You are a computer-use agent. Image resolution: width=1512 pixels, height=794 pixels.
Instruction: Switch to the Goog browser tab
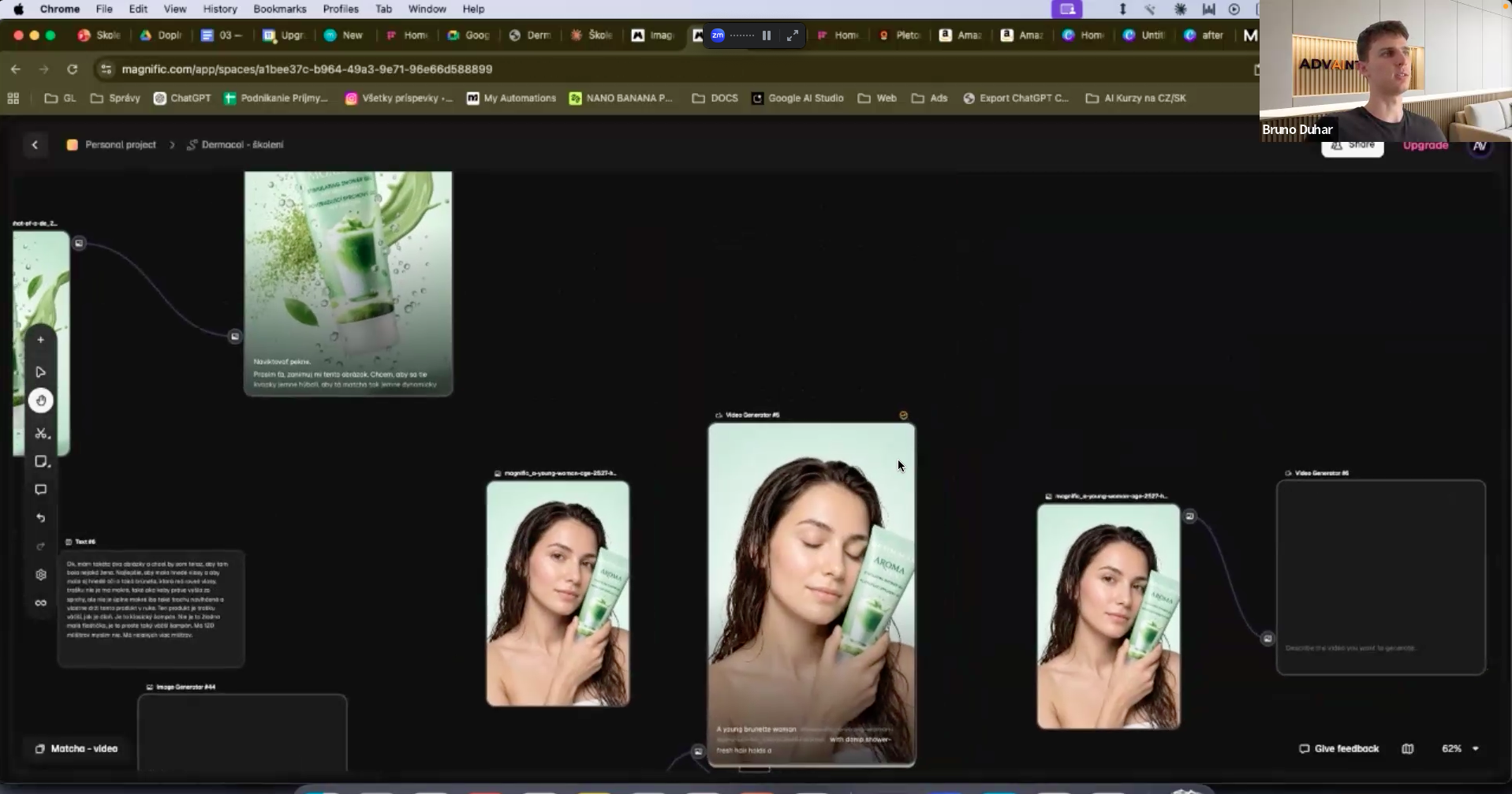pos(469,35)
